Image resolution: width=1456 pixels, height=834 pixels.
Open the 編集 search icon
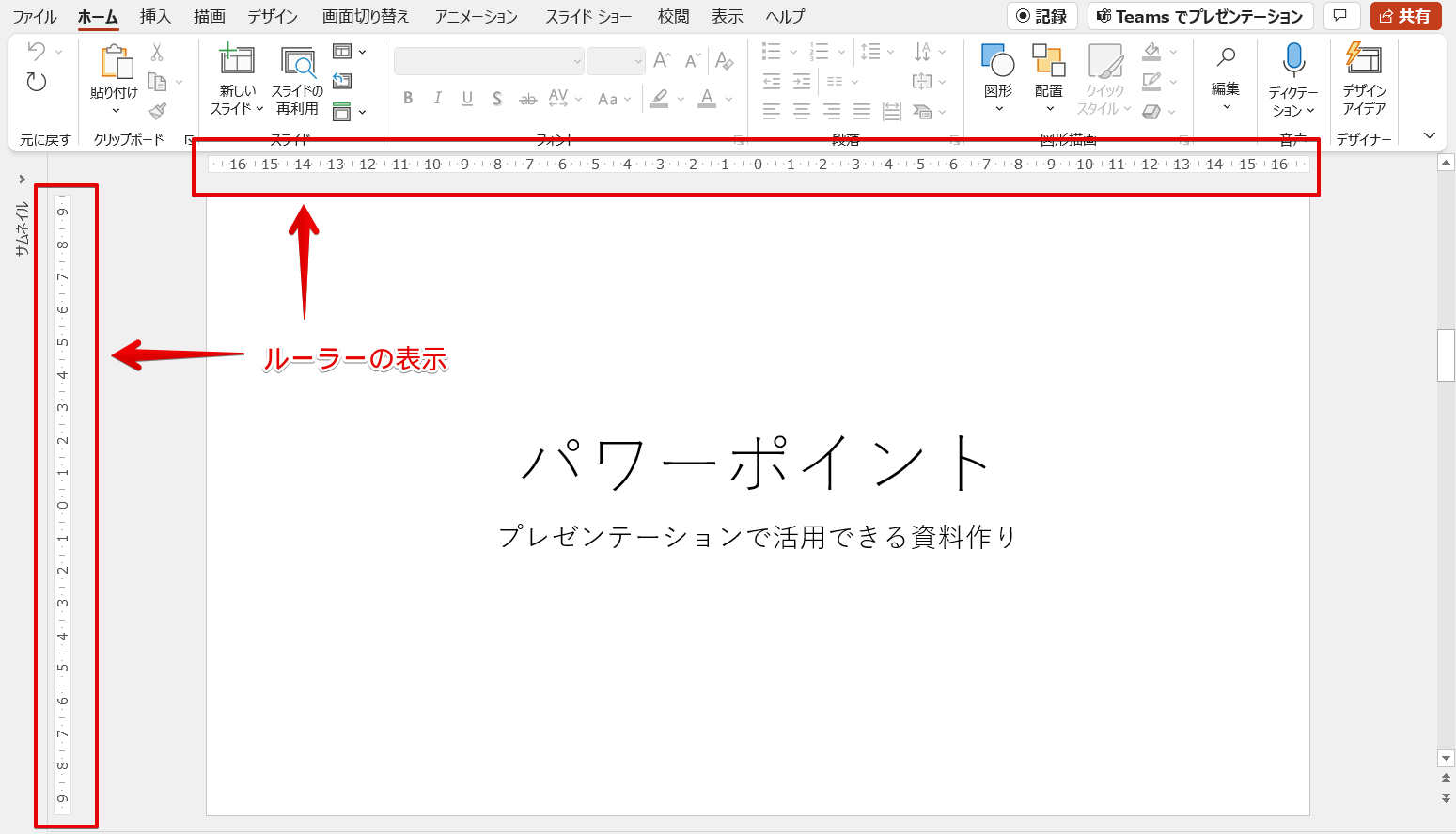point(1226,58)
